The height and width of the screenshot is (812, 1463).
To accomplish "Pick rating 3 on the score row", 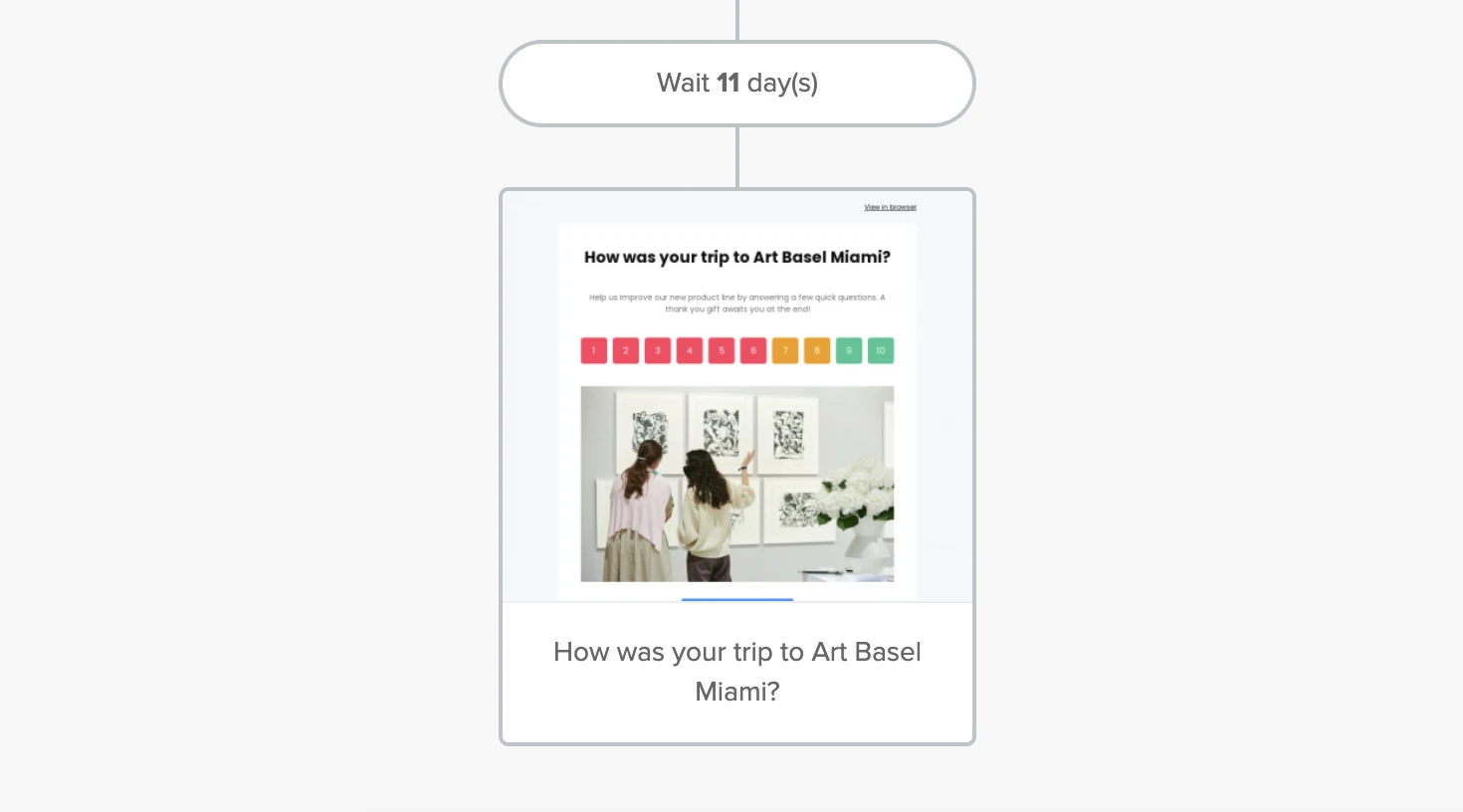I will (x=658, y=350).
